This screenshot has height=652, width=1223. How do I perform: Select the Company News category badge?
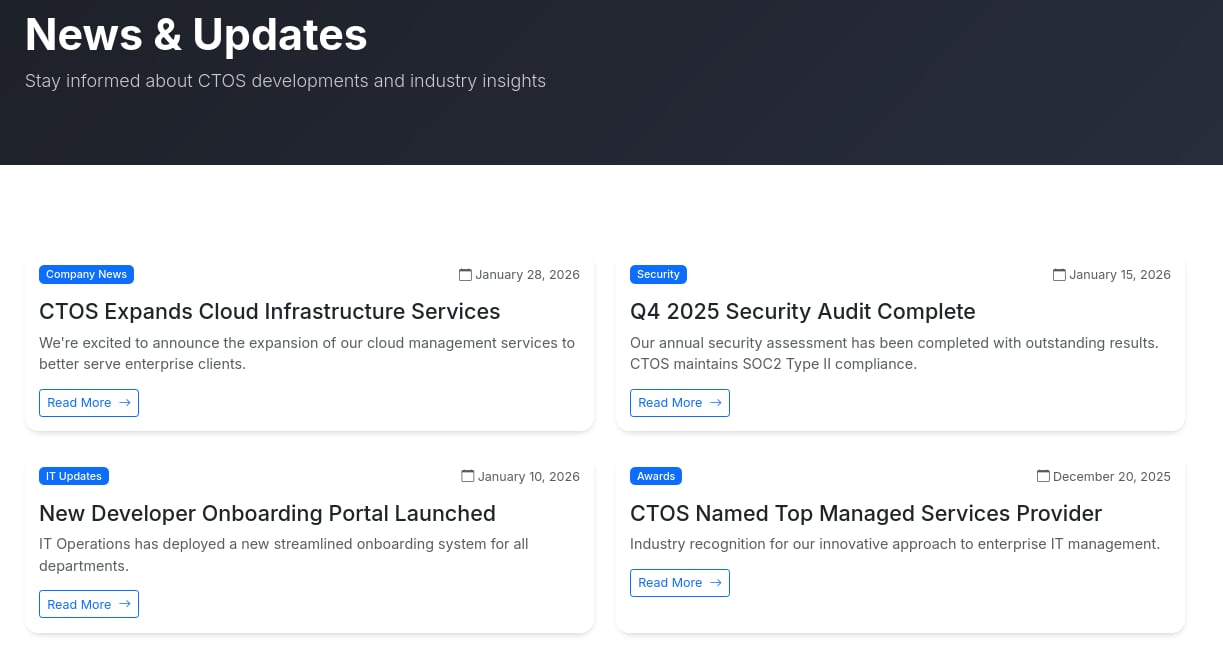(x=86, y=275)
